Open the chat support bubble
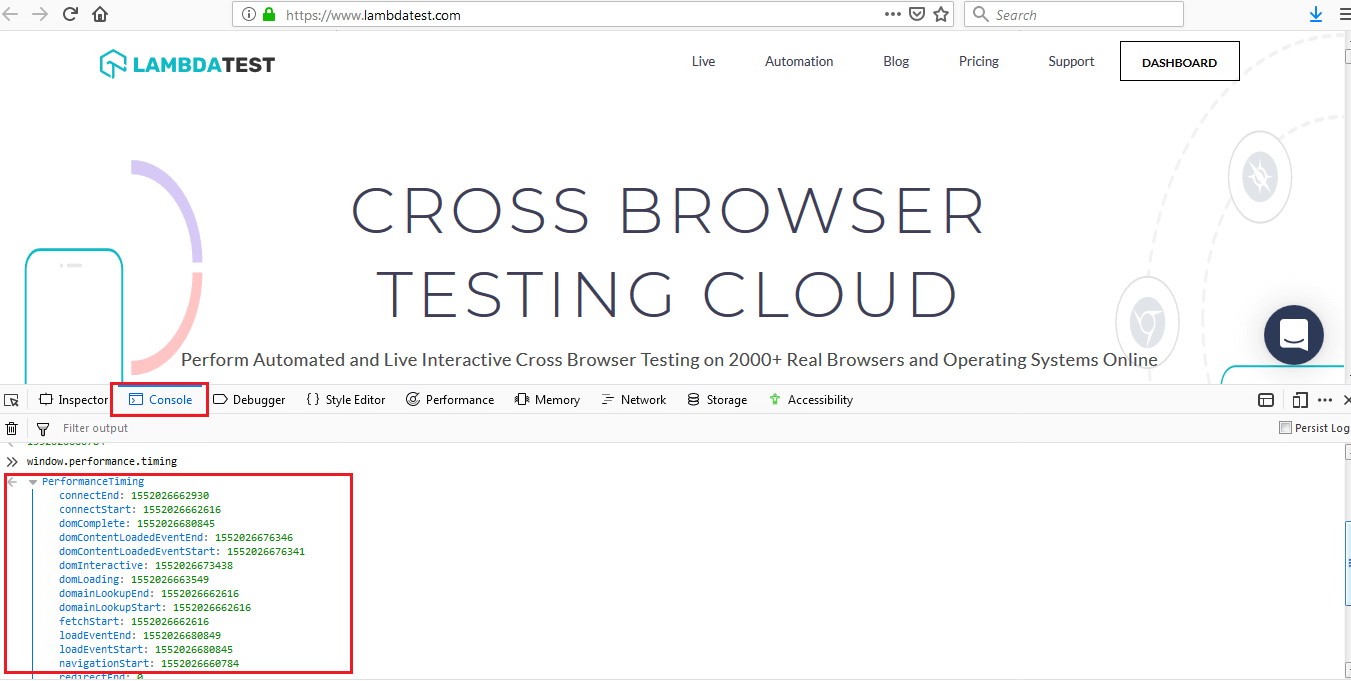The image size is (1351, 681). (x=1293, y=335)
